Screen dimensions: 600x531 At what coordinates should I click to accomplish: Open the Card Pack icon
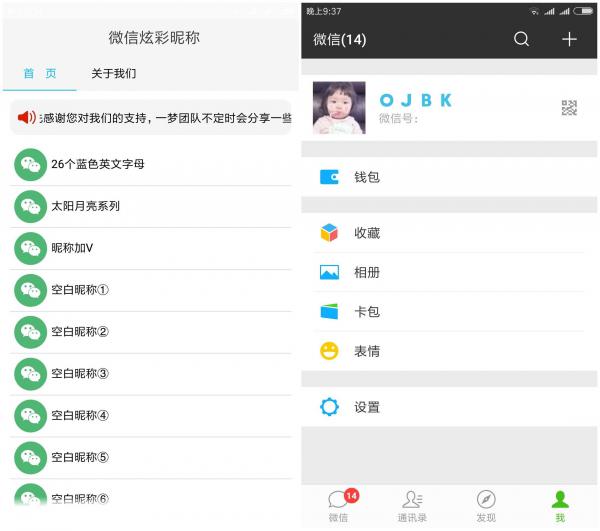(x=329, y=311)
